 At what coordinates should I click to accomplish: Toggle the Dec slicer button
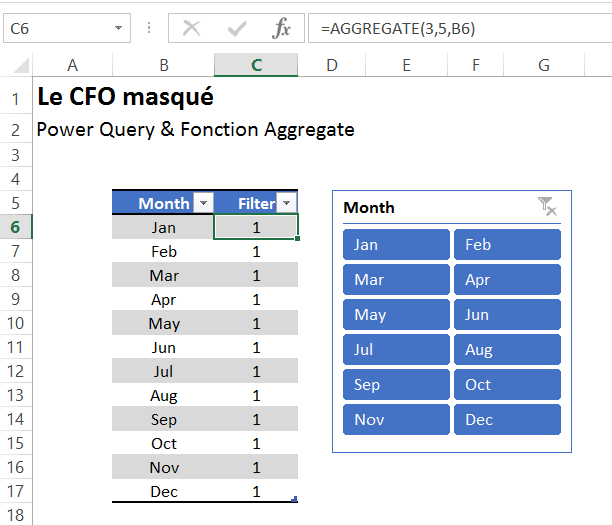507,420
